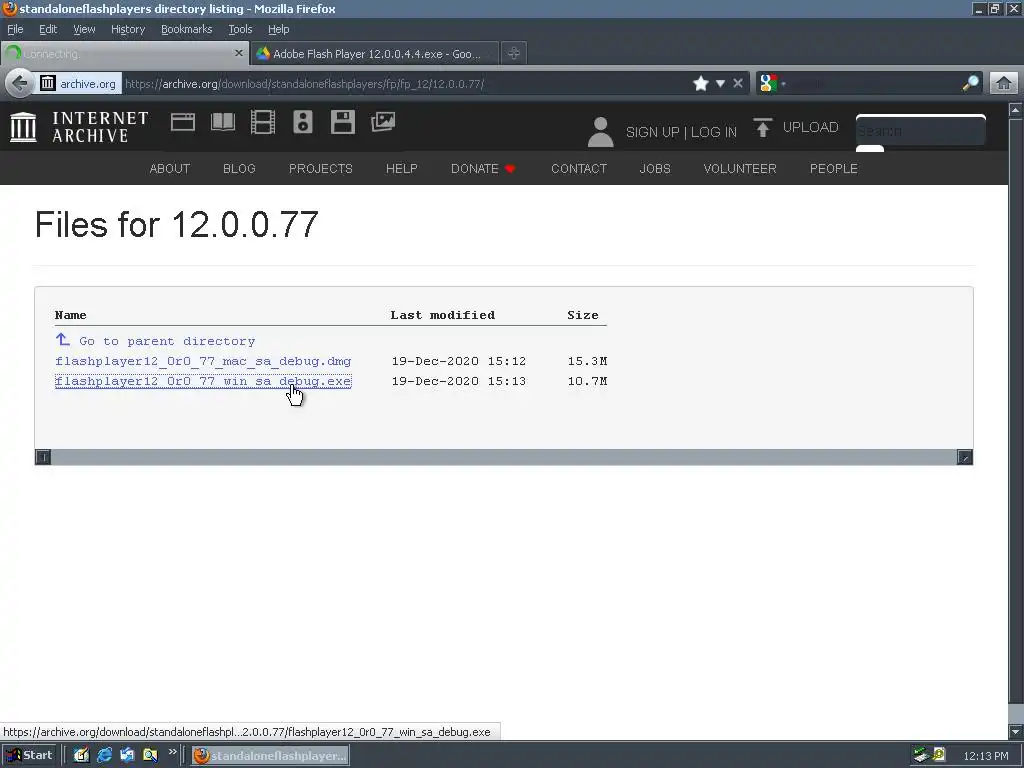Stop page loading with X button
The width and height of the screenshot is (1024, 768).
coord(738,84)
